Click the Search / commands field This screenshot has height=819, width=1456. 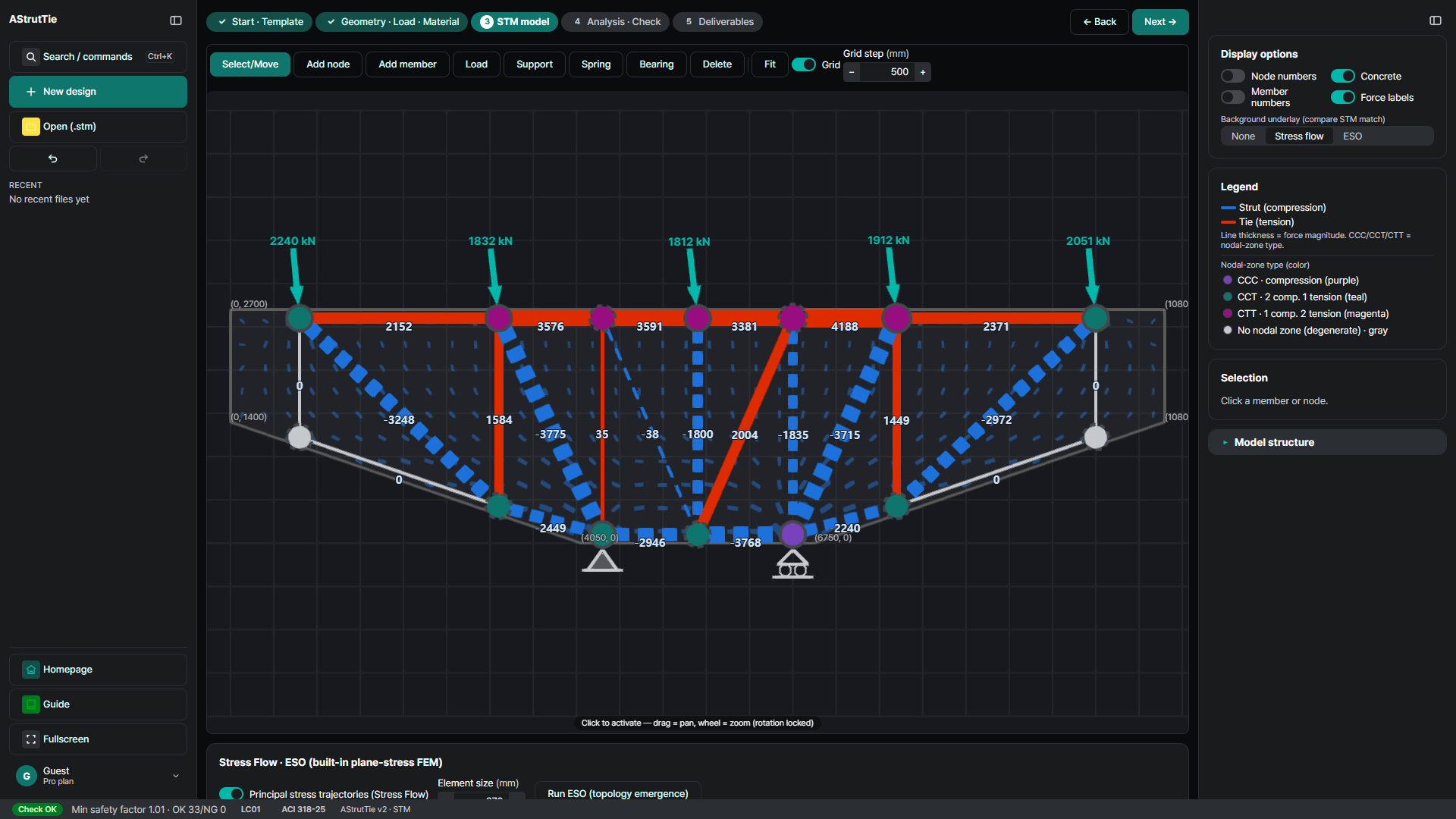pyautogui.click(x=98, y=57)
